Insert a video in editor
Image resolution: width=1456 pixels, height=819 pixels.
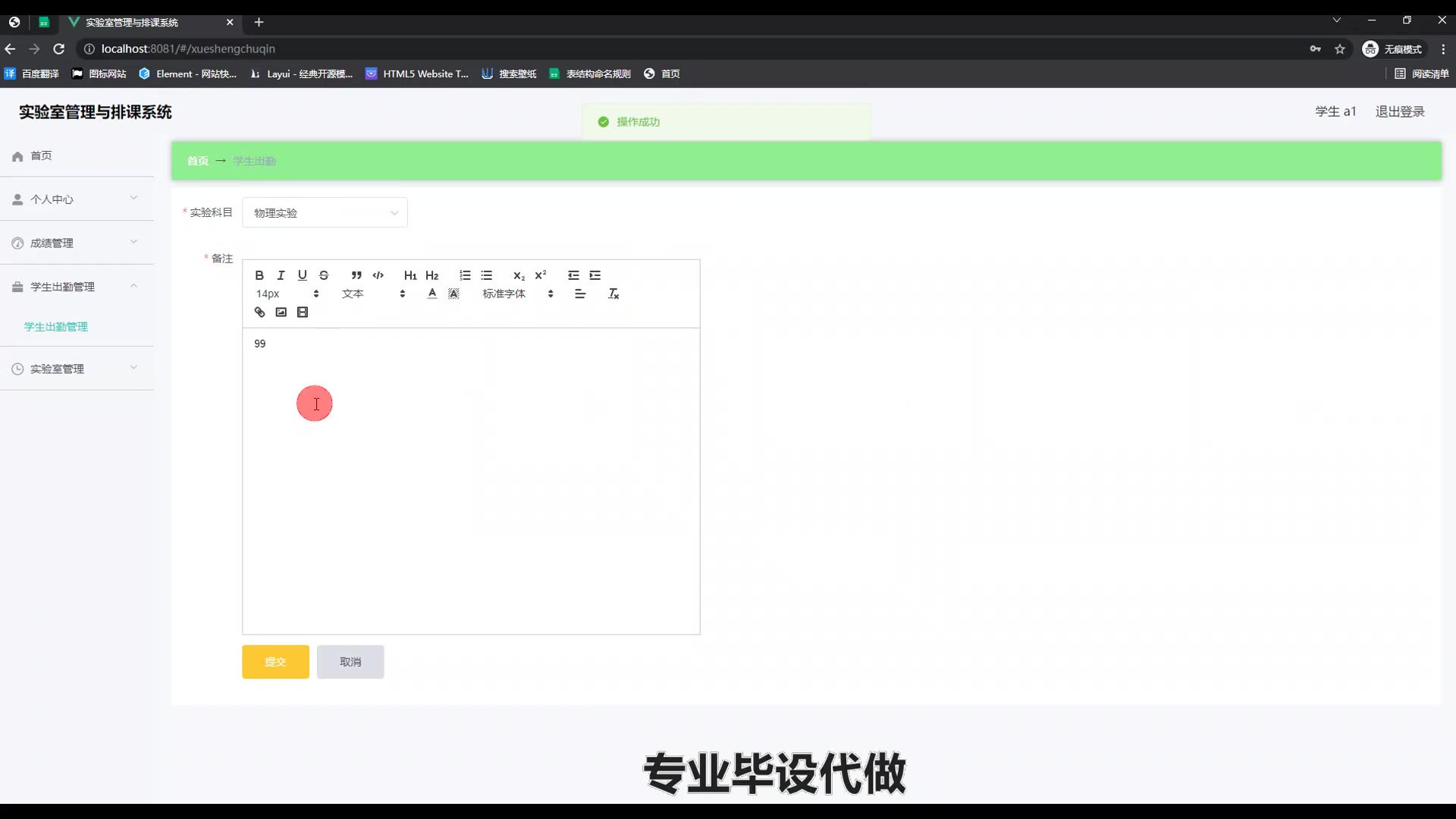pyautogui.click(x=303, y=312)
